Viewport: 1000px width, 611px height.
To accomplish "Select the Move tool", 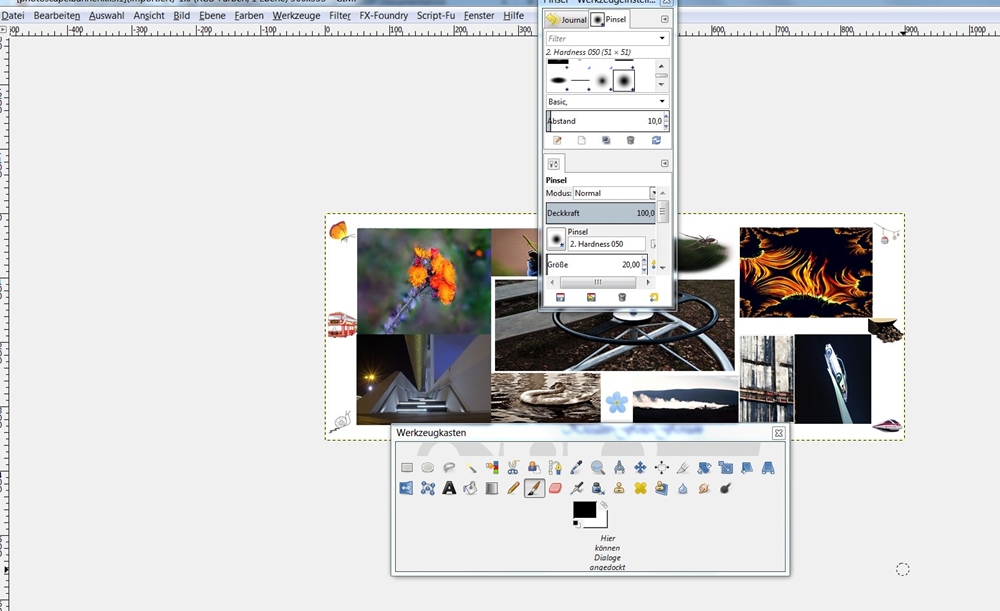I will point(640,467).
